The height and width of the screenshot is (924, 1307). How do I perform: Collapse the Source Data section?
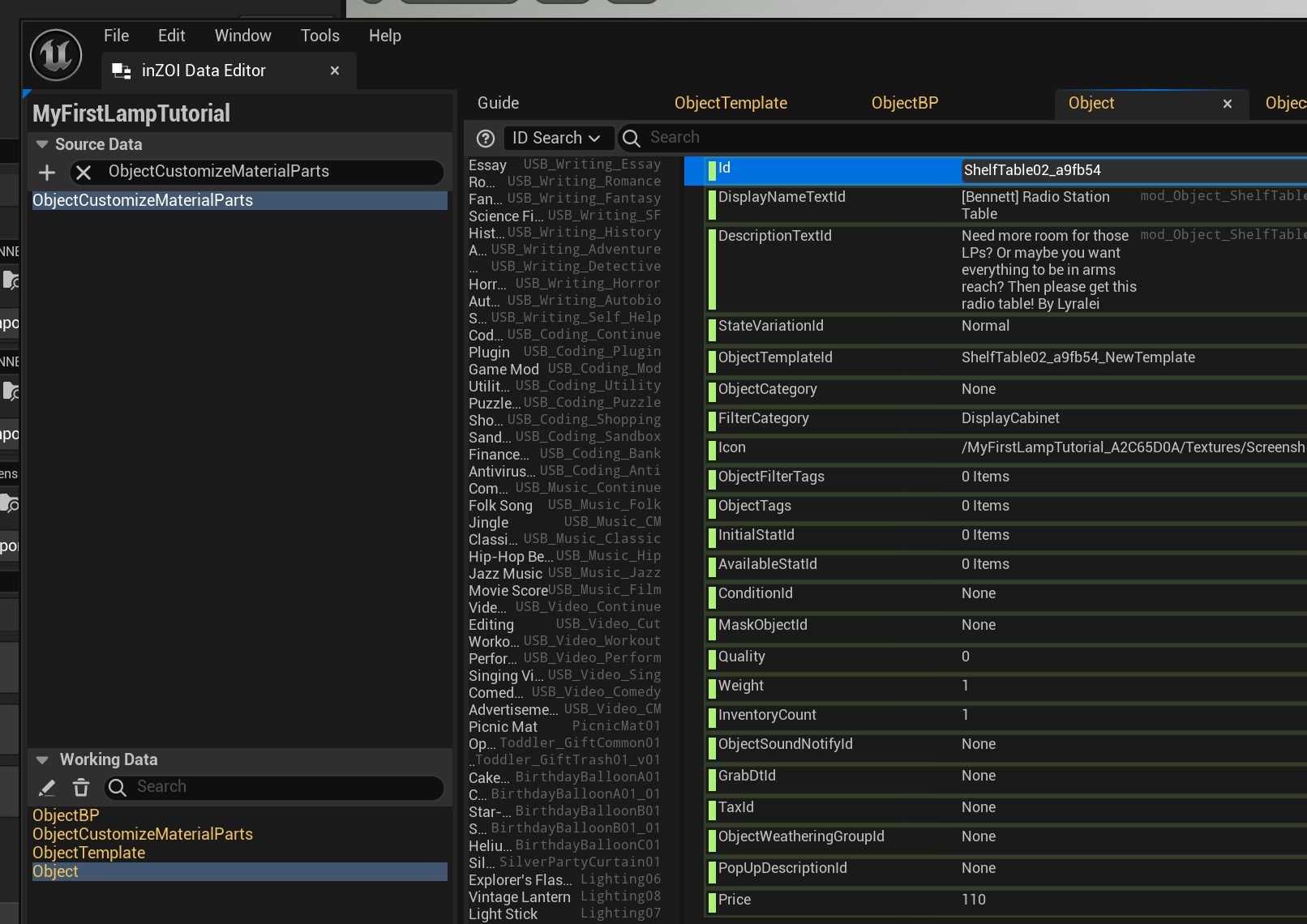[x=42, y=144]
